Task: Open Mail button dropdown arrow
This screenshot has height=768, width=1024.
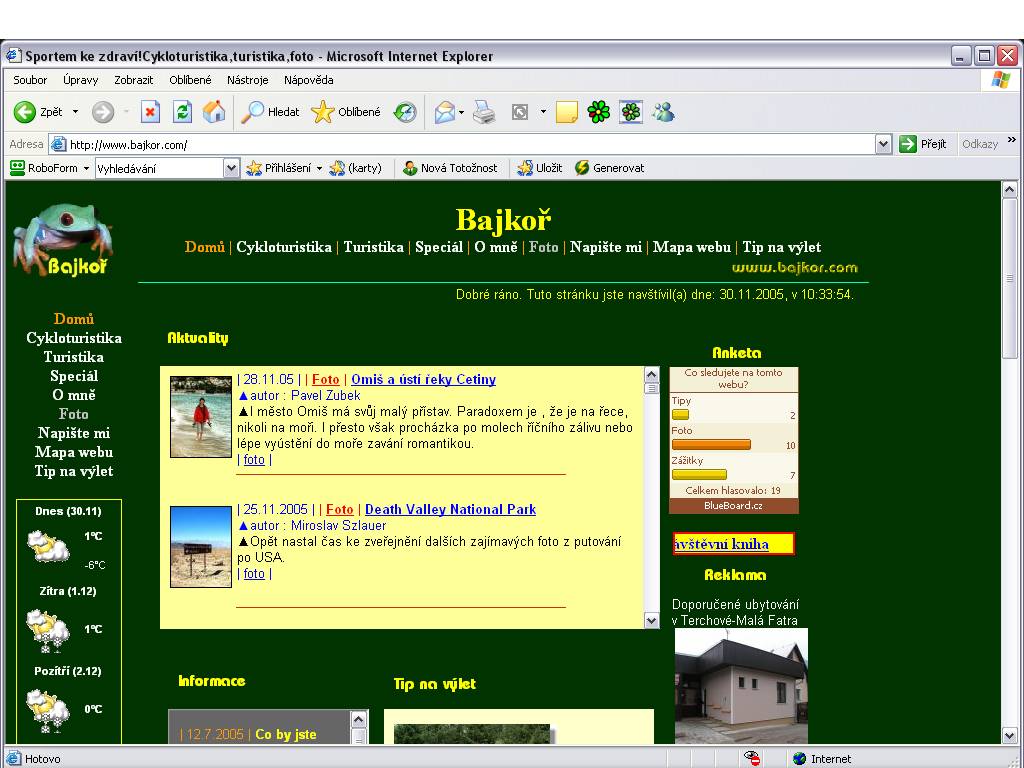Action: point(461,112)
